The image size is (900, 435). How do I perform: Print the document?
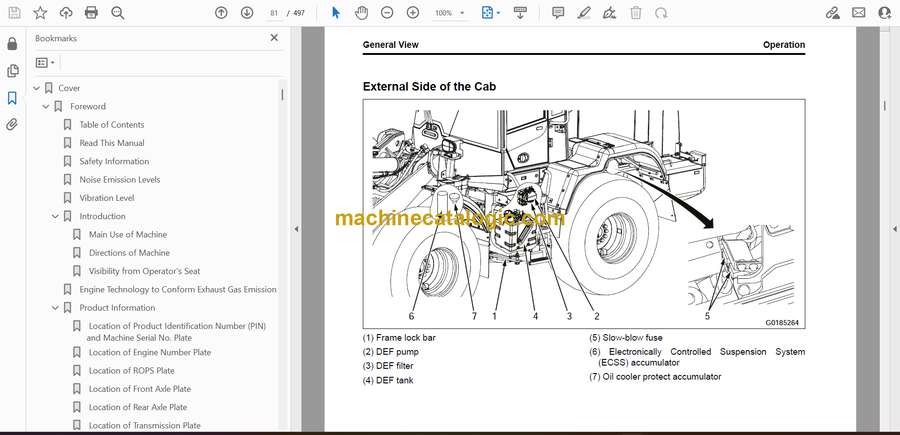click(91, 13)
